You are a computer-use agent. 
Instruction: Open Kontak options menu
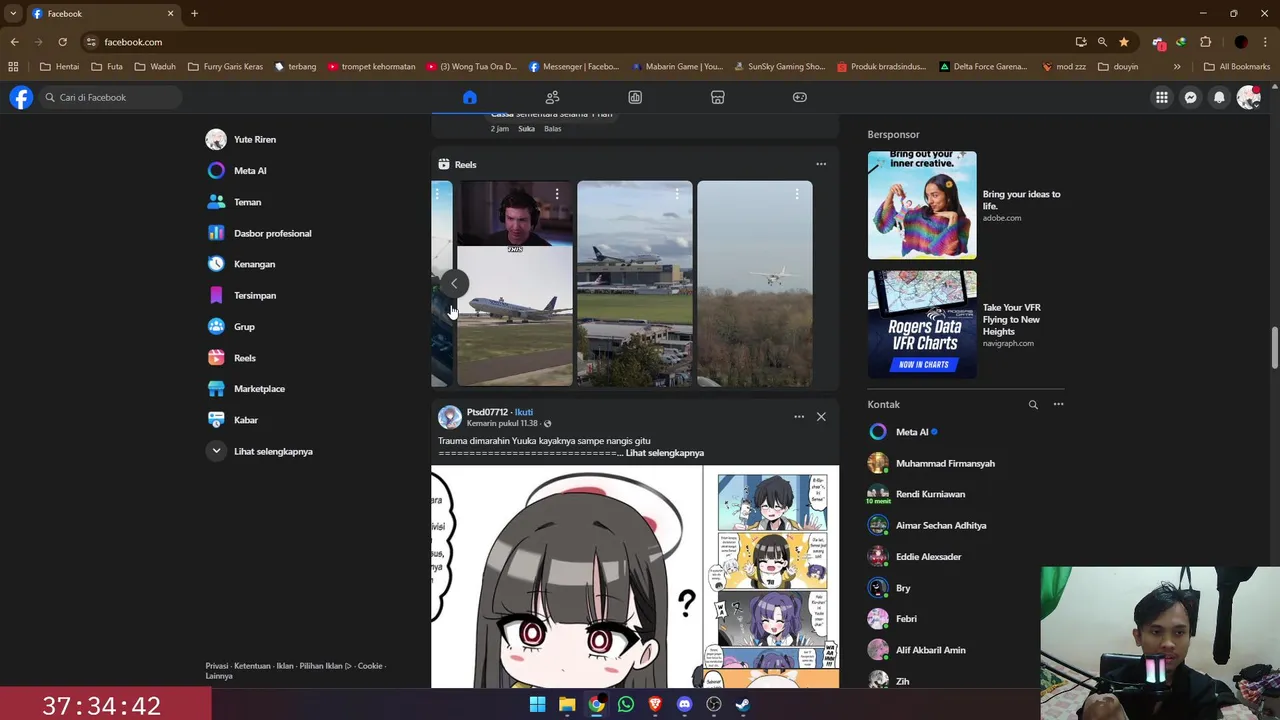point(1058,405)
